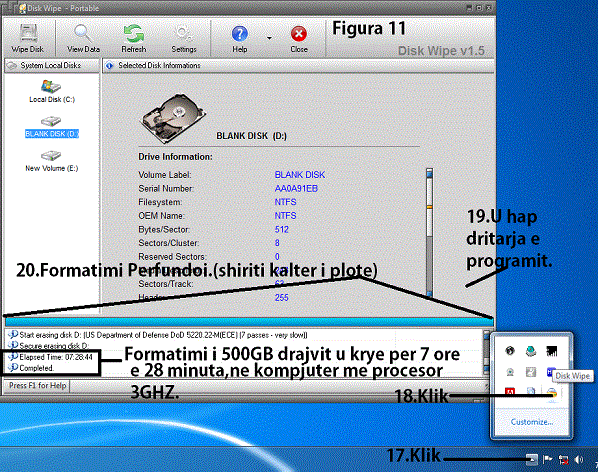Click the network icon with red X
The width and height of the screenshot is (598, 472).
(563, 460)
